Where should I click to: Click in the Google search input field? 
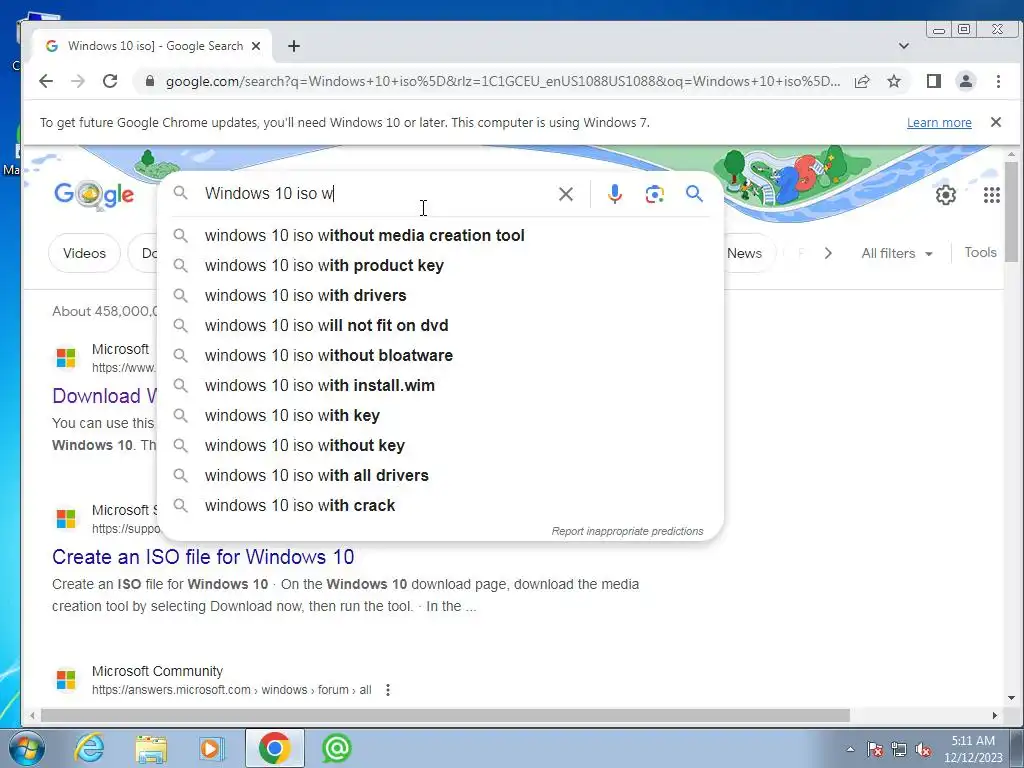(x=376, y=194)
